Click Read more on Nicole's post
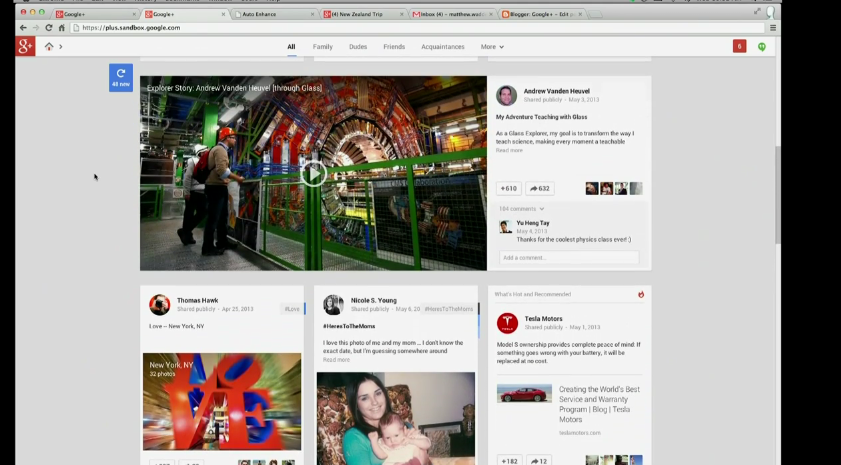The width and height of the screenshot is (841, 465). pos(336,360)
